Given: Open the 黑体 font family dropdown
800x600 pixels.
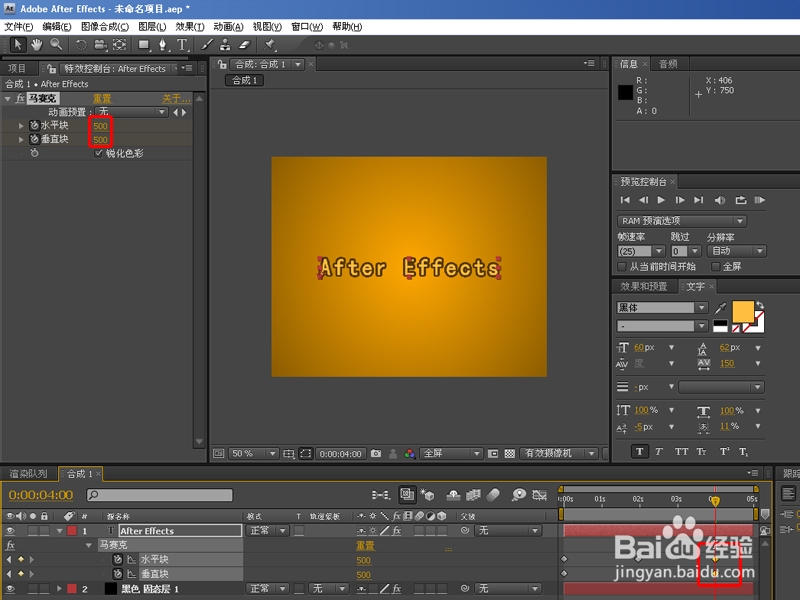Looking at the screenshot, I should pos(662,308).
